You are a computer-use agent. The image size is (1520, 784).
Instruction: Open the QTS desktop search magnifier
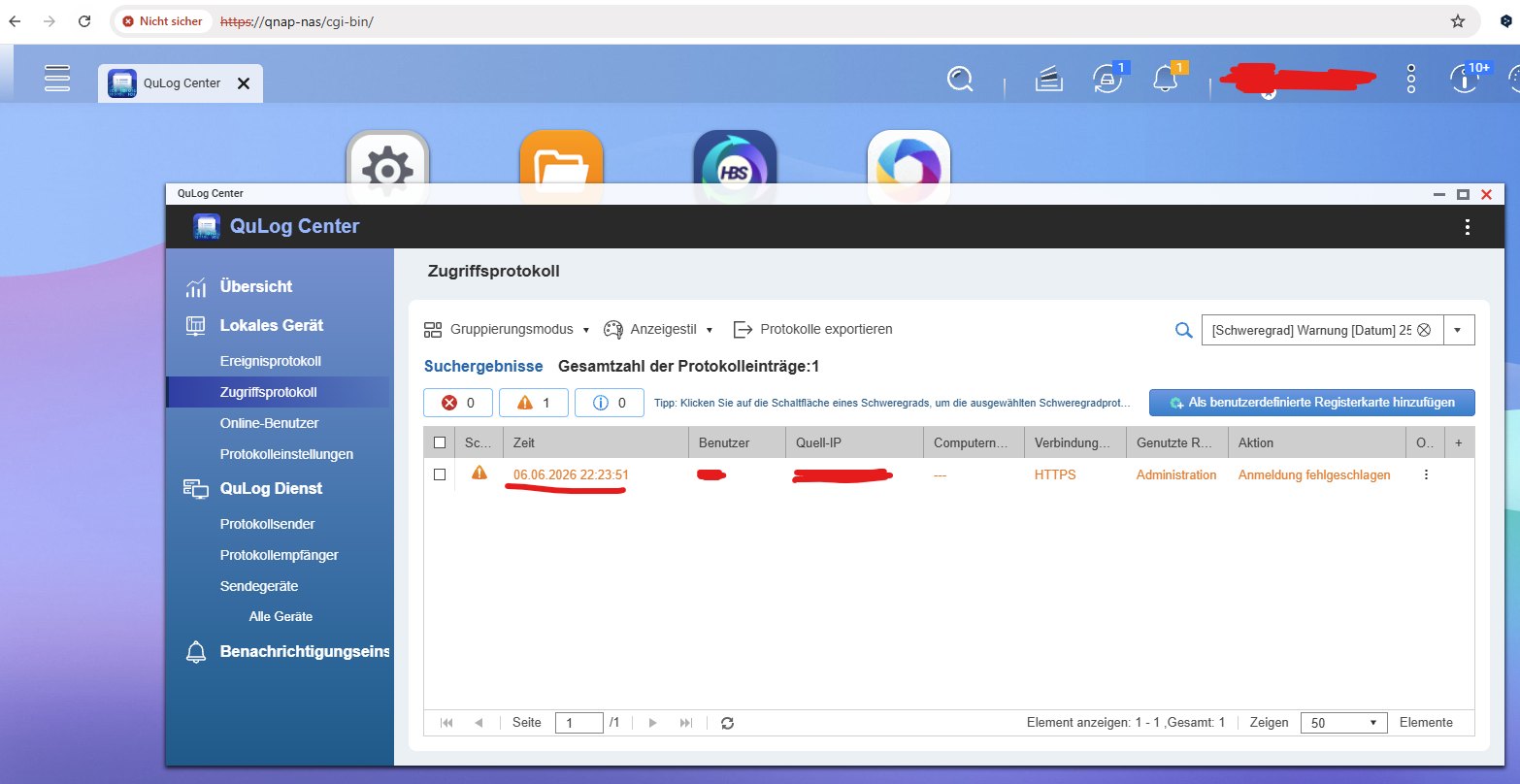[x=960, y=80]
